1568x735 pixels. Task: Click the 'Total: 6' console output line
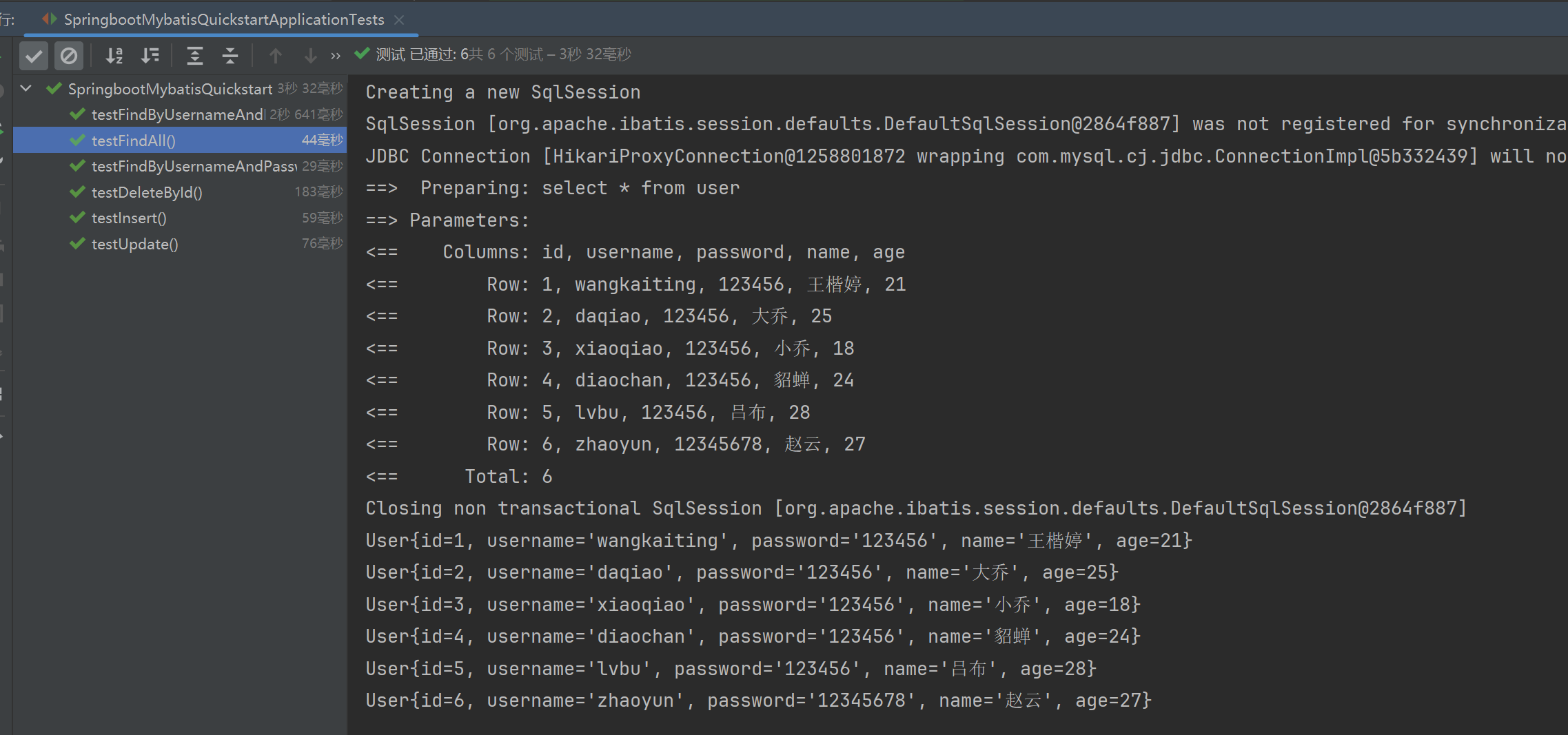(508, 477)
